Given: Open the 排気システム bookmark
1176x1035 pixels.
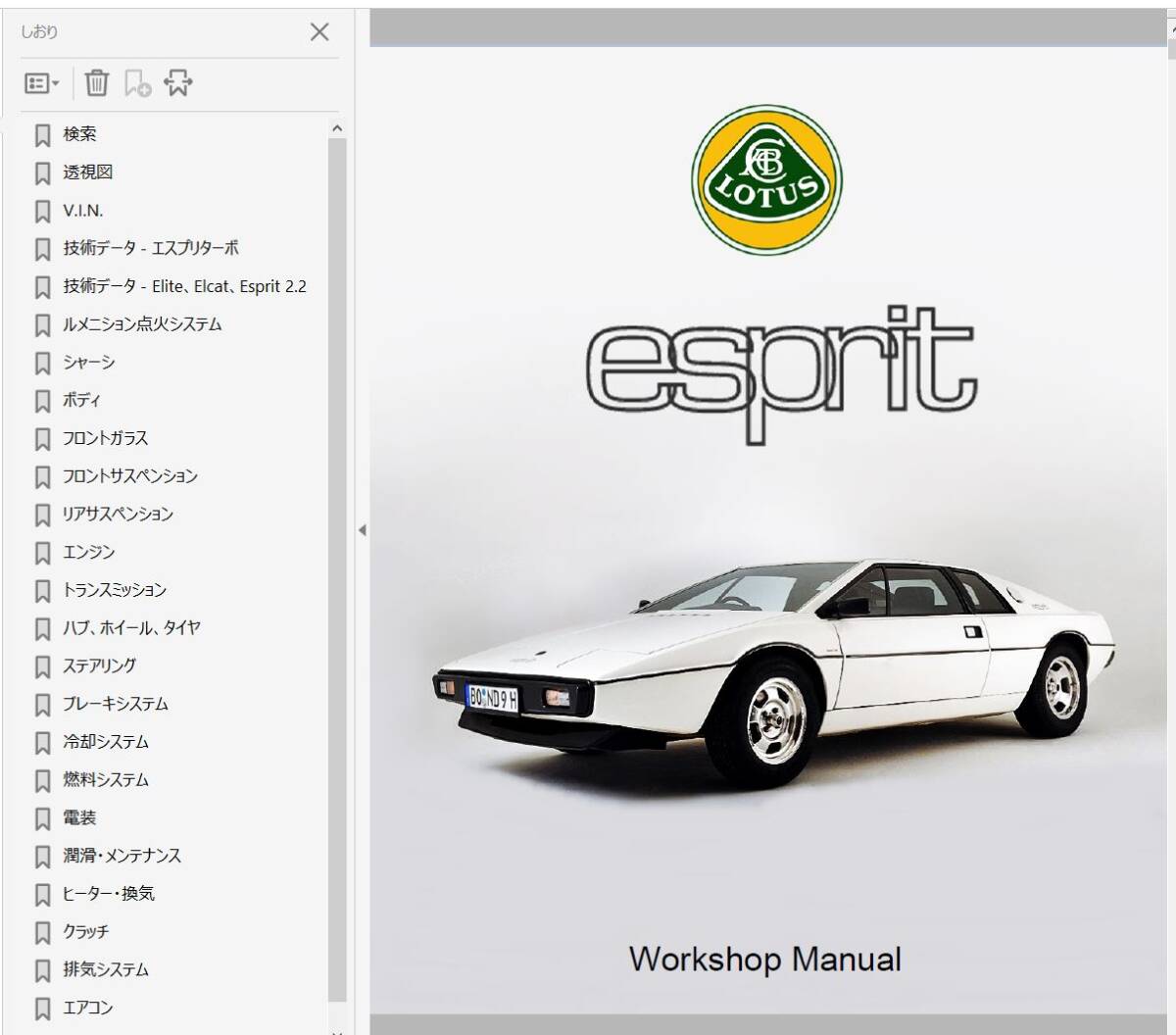Looking at the screenshot, I should (x=106, y=970).
